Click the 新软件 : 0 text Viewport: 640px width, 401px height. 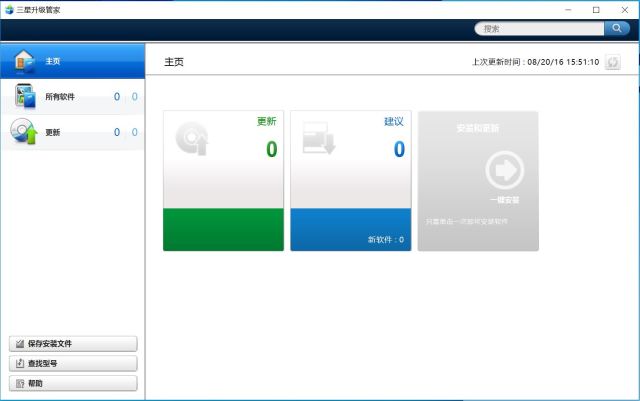pos(386,240)
